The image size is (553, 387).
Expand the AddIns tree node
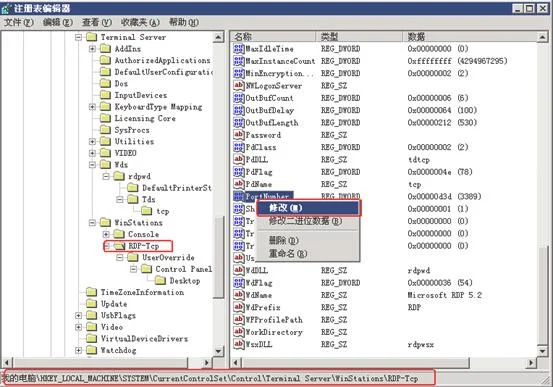(92, 48)
